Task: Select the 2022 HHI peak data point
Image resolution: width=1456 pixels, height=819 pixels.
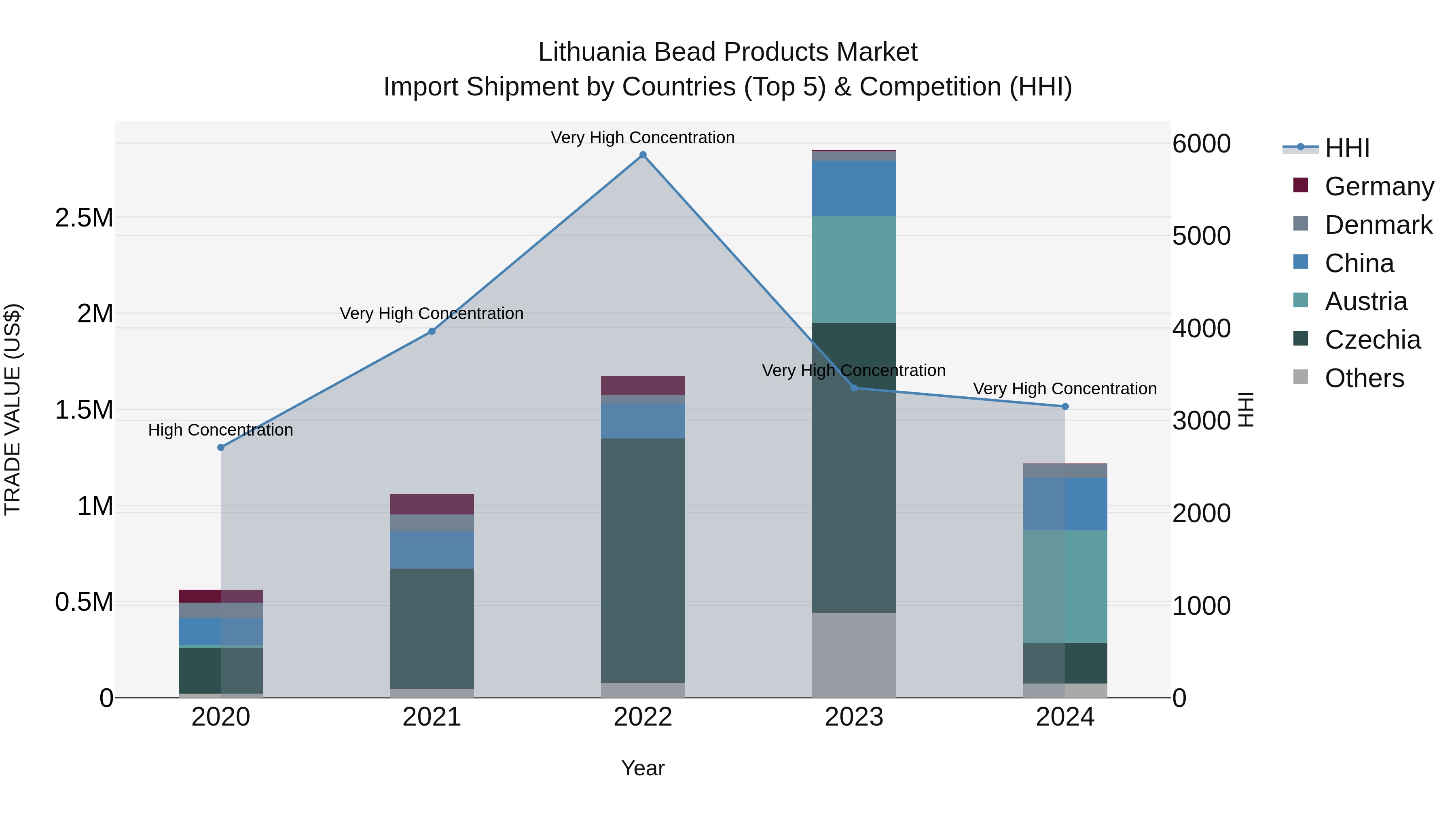Action: click(x=643, y=155)
